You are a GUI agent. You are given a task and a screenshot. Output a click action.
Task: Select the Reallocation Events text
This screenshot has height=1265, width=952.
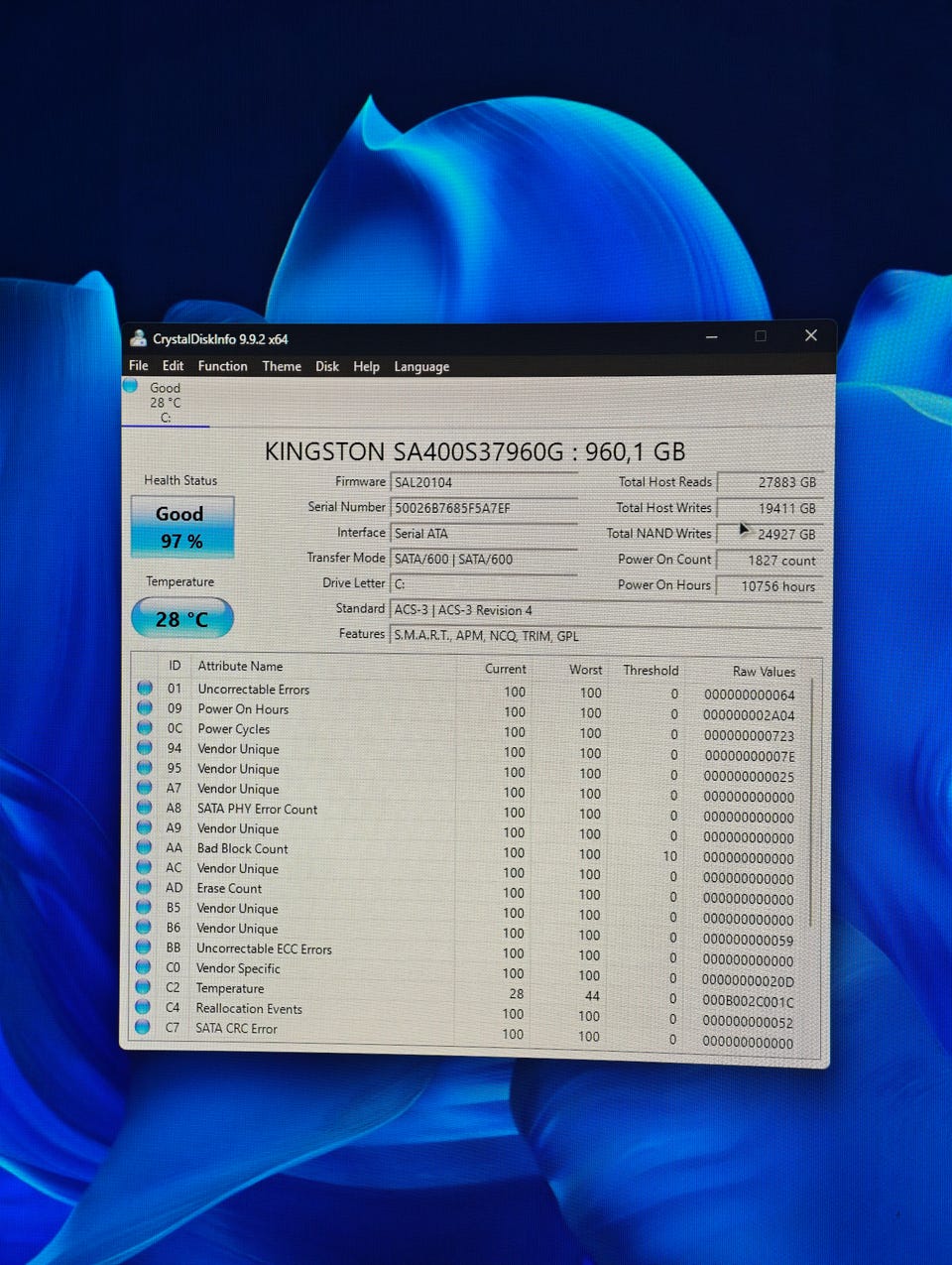coord(249,1008)
